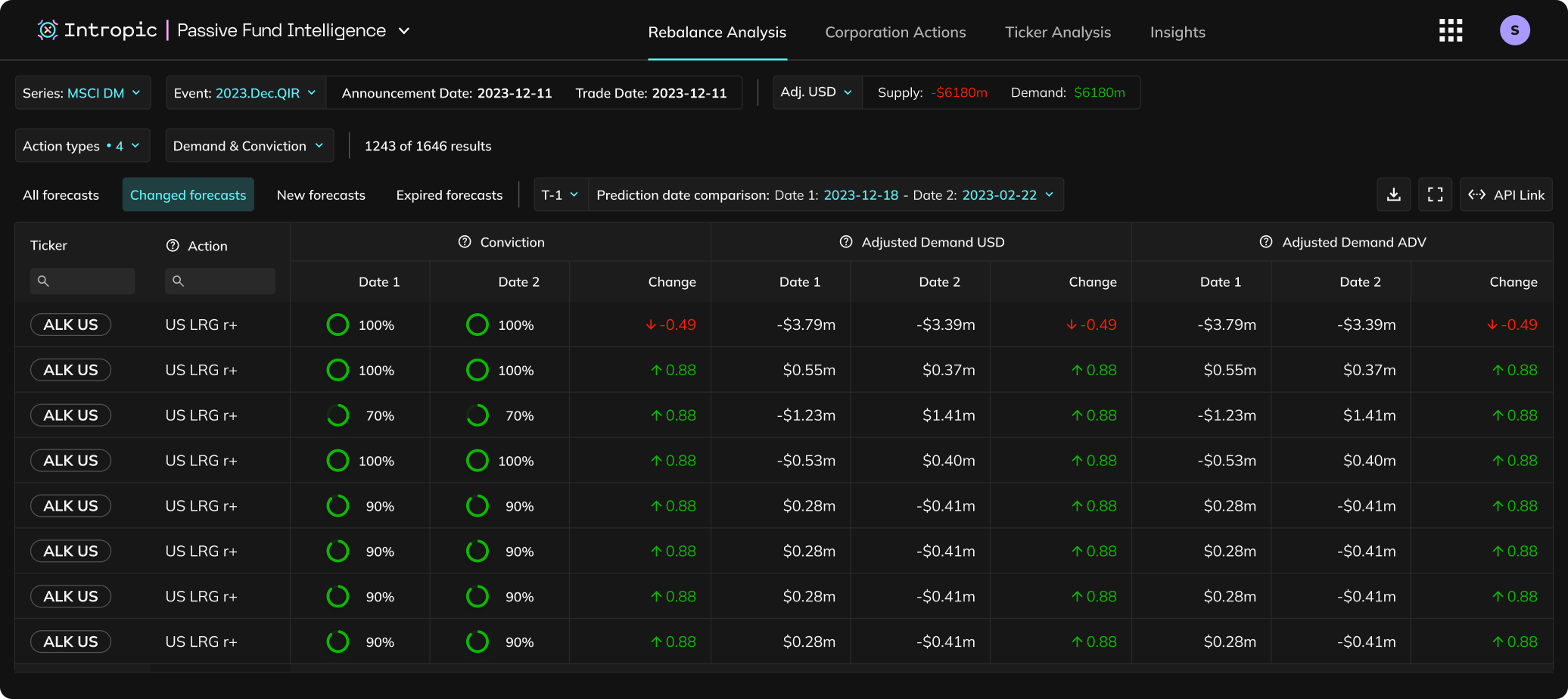Go to the Ticker Analysis tab
This screenshot has width=1568, height=699.
click(x=1057, y=33)
